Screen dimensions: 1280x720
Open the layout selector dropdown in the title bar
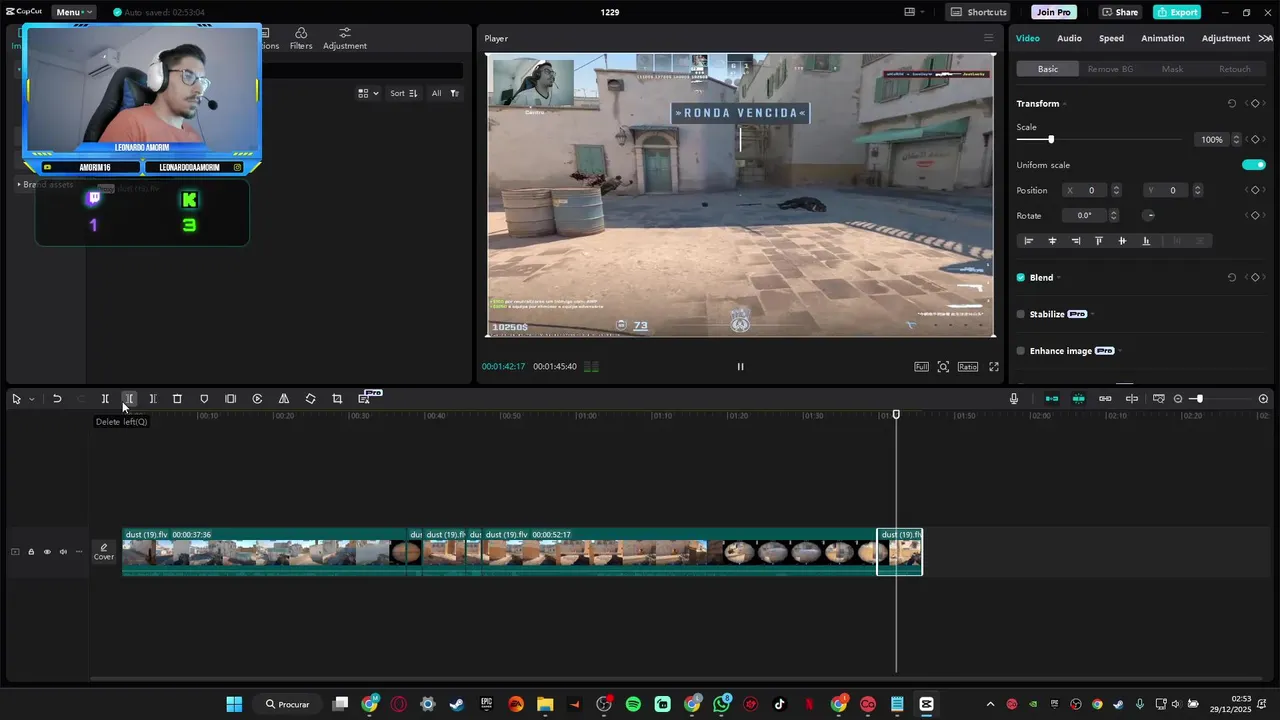coord(915,12)
